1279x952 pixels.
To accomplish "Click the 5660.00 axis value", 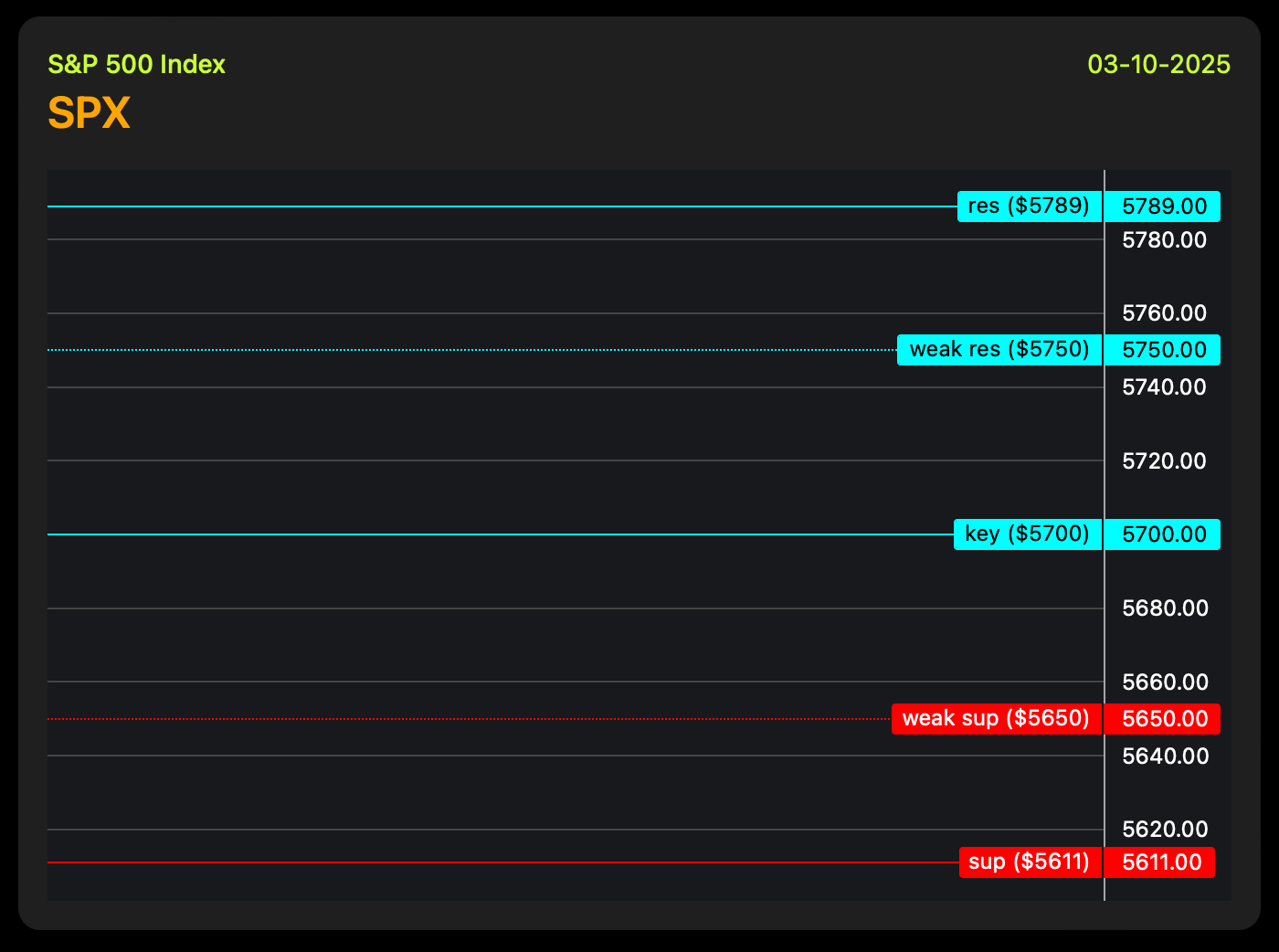I will [1165, 682].
